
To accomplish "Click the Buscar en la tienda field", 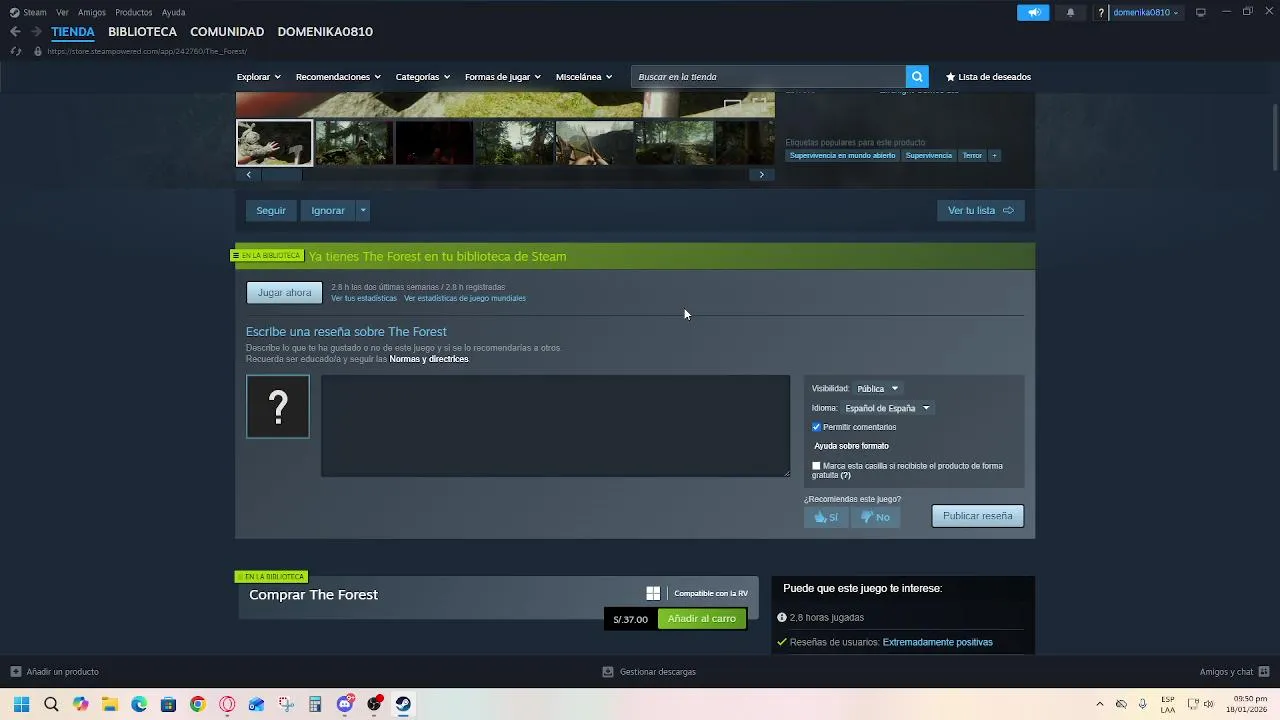I will pos(769,77).
